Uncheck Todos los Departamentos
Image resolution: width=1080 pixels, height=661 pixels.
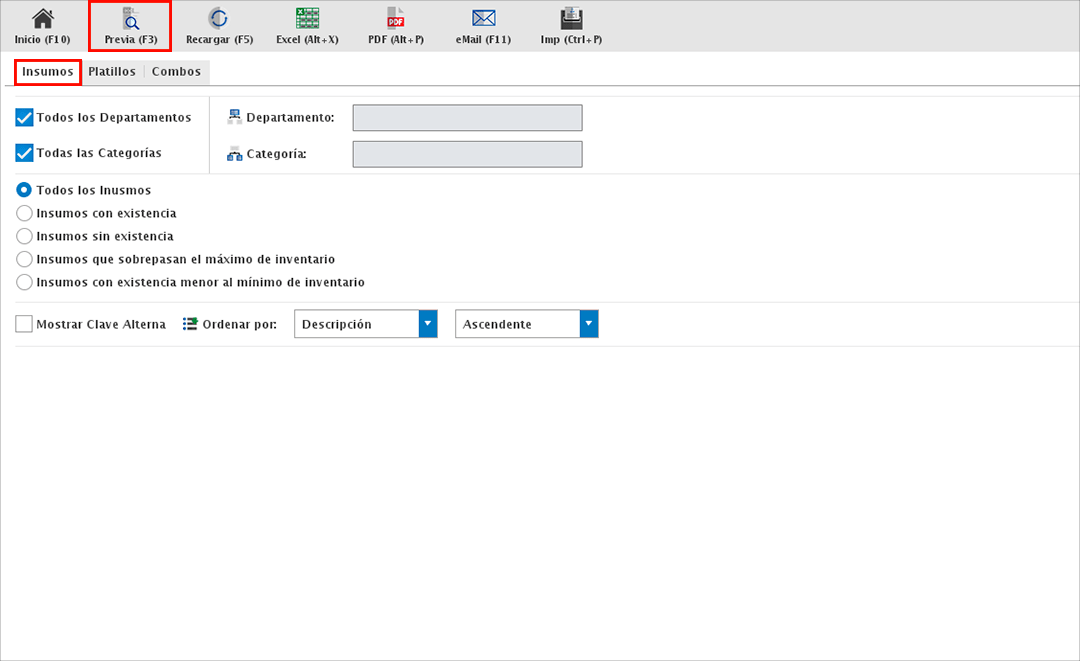click(25, 118)
